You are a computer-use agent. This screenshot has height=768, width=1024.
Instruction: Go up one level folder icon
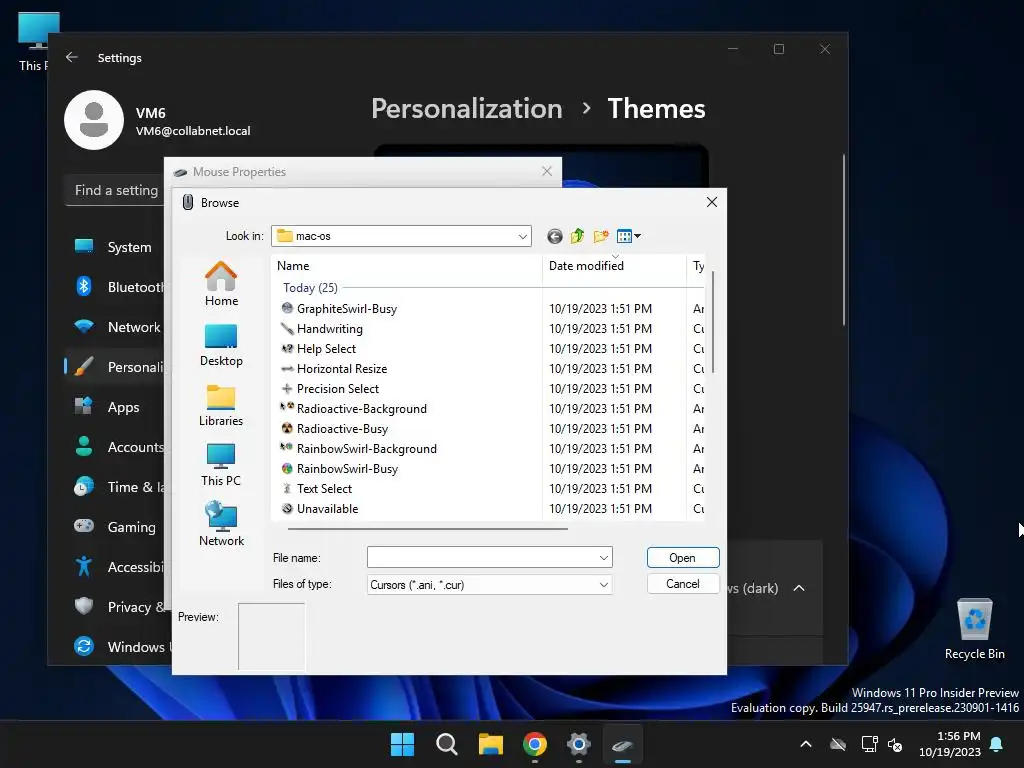(x=577, y=236)
